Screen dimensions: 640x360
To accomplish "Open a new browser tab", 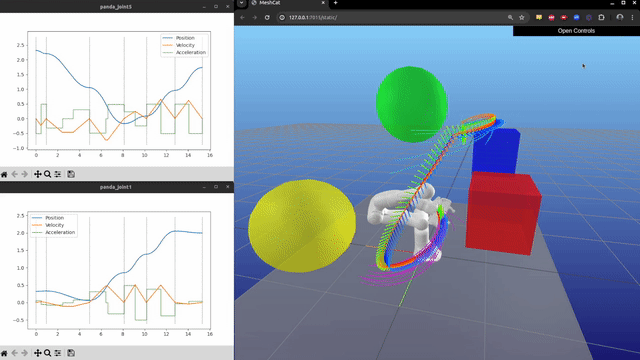I will coord(336,3).
